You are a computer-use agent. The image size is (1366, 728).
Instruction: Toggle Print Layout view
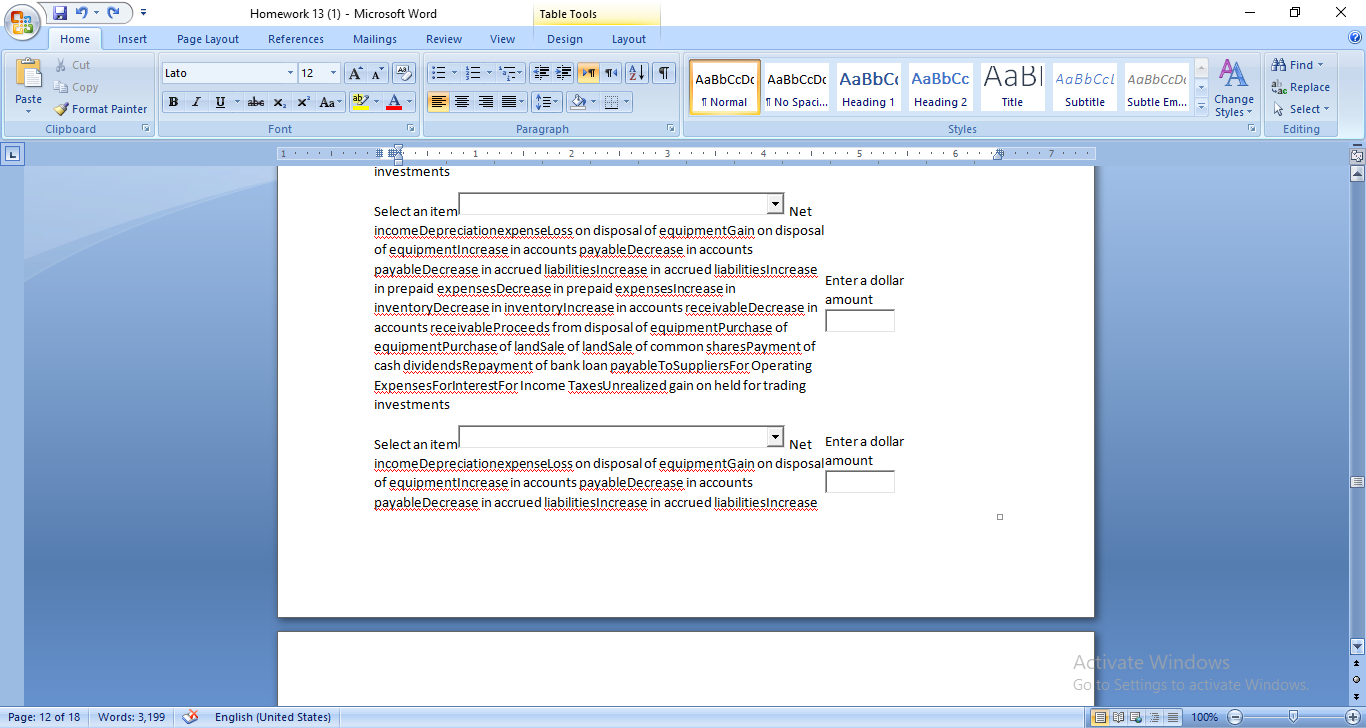coord(1100,717)
